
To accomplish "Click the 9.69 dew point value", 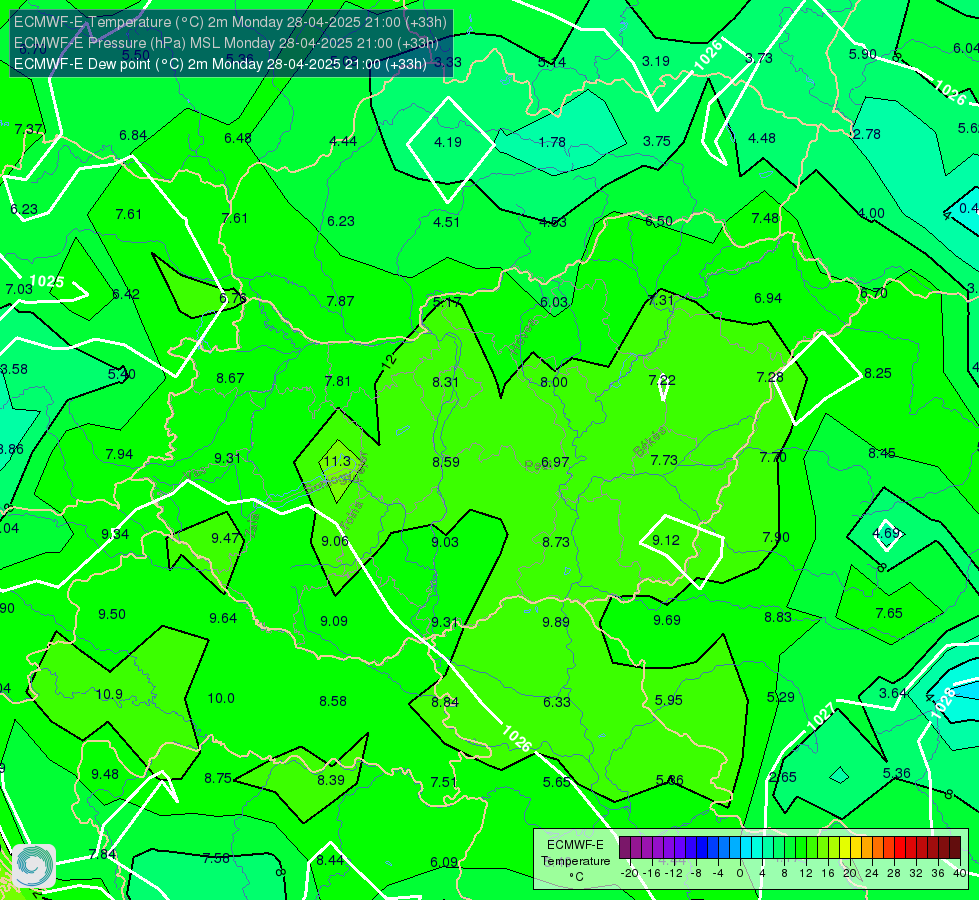I will point(667,620).
